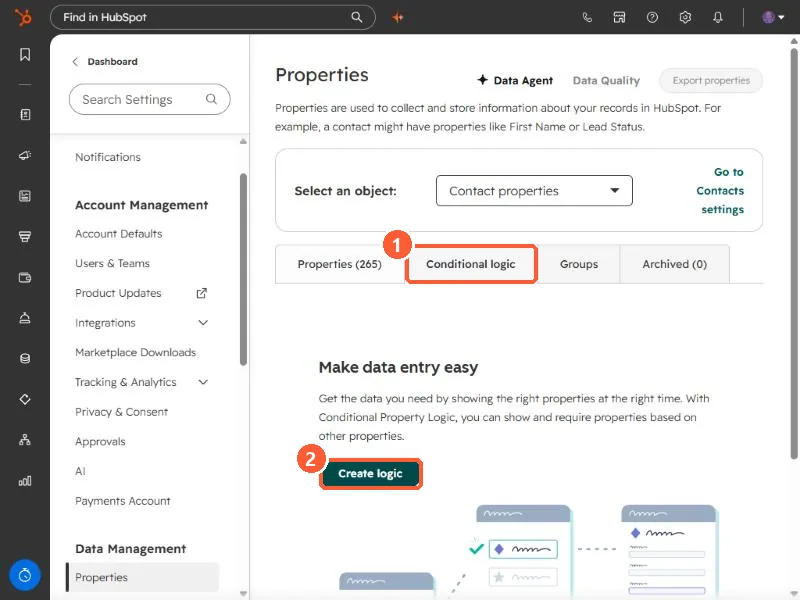
Task: Open Product Updates link
Action: pos(118,293)
